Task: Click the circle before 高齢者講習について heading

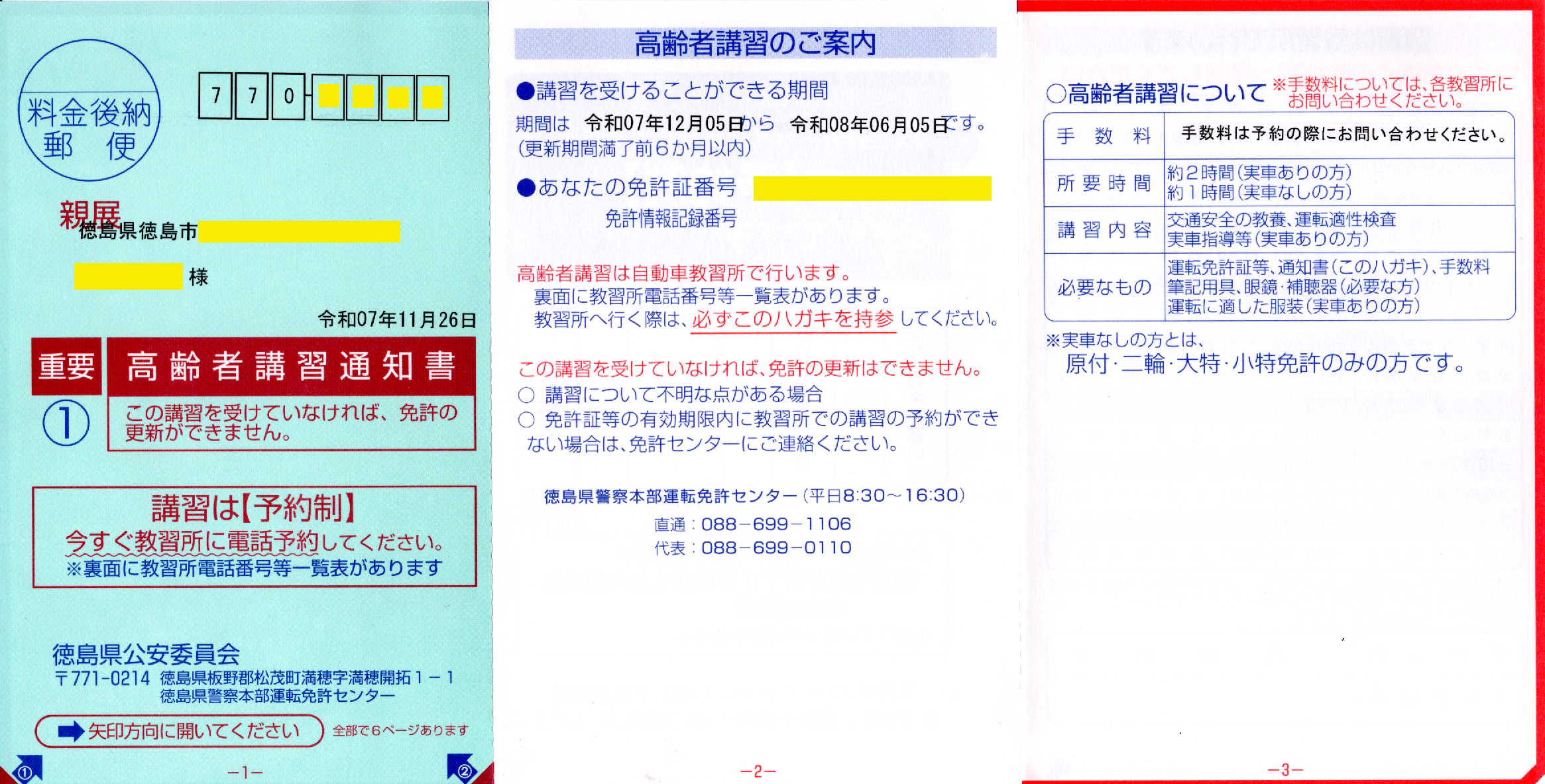Action: click(x=1056, y=93)
